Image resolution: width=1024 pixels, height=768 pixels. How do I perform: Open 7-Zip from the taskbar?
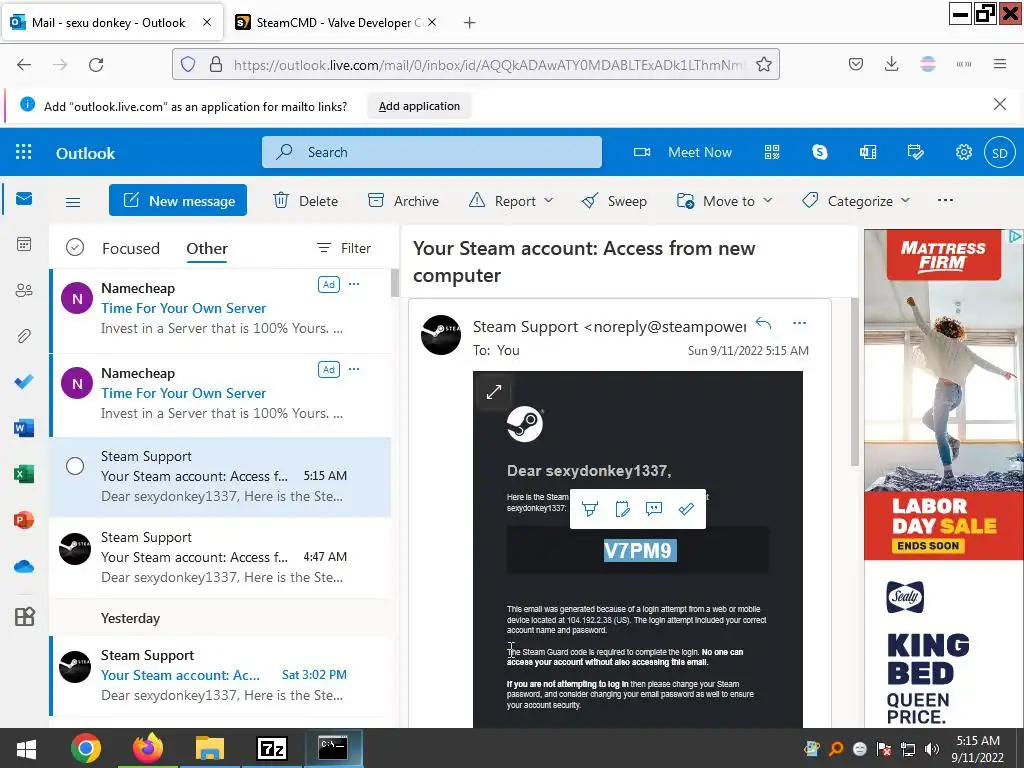click(x=272, y=748)
